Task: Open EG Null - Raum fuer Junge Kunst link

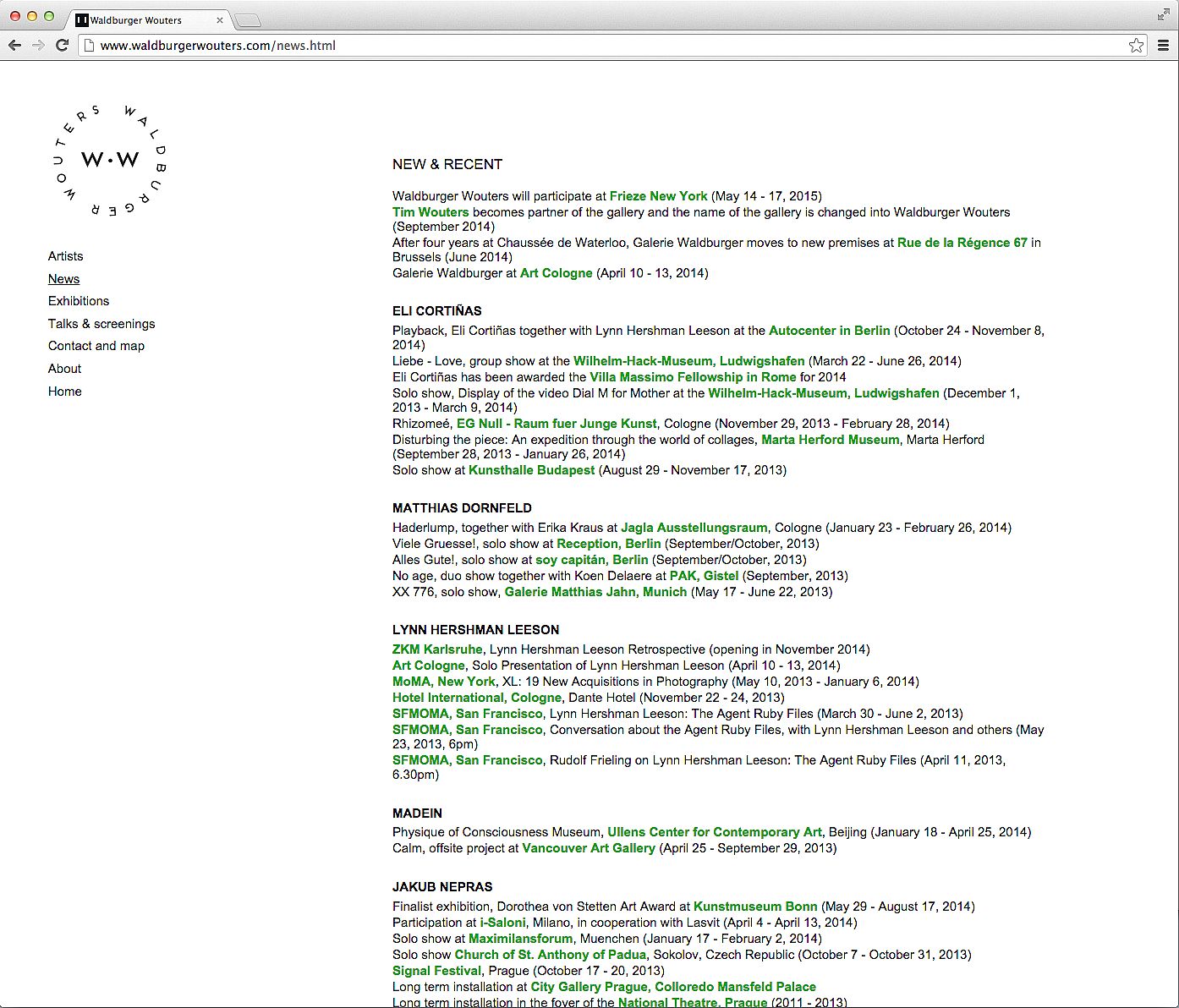Action: 557,424
